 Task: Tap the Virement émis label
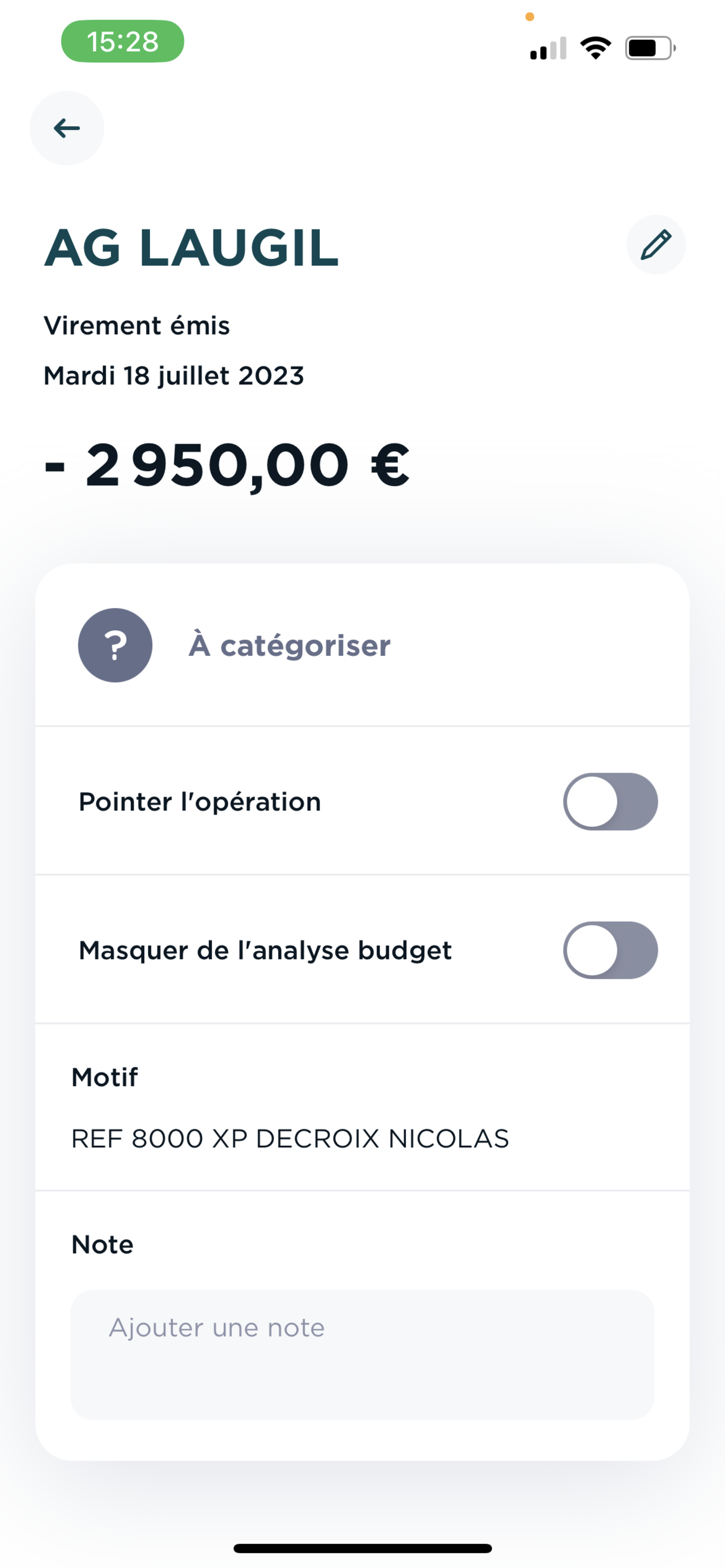click(137, 326)
